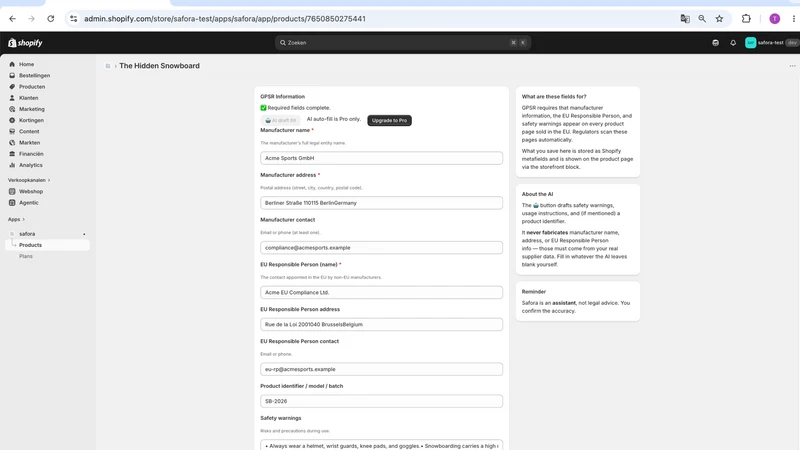The image size is (800, 450).
Task: Click the Upgrade to Pro button
Action: pyautogui.click(x=389, y=120)
